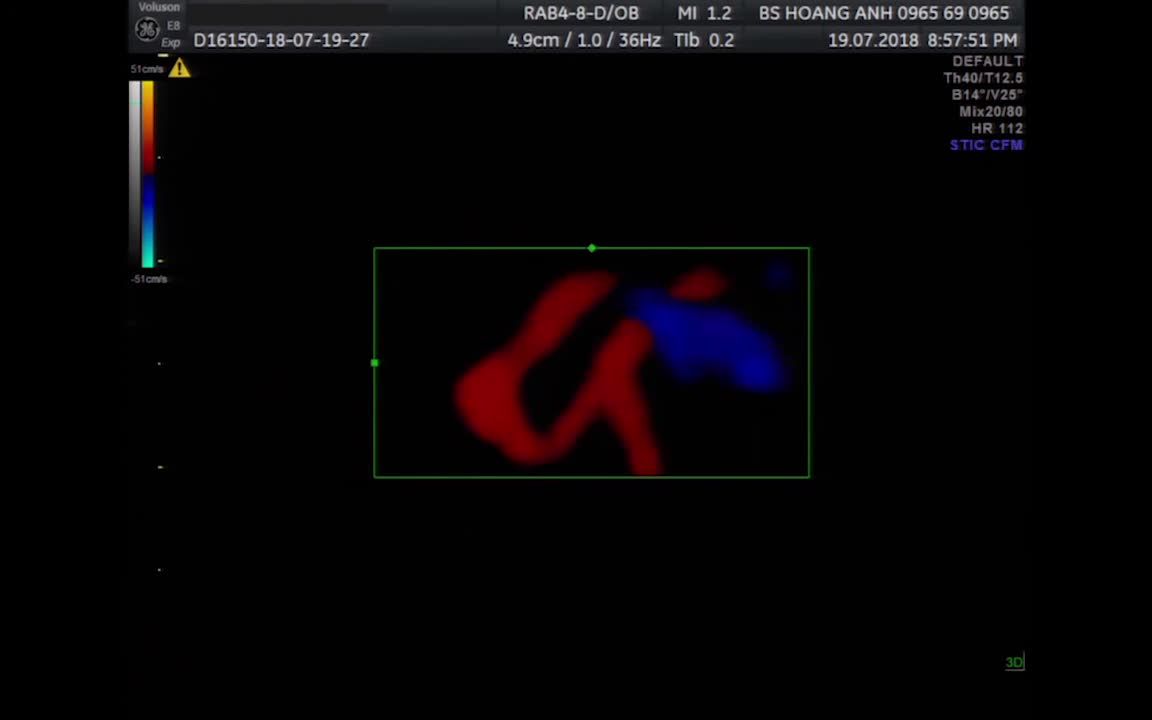Click the RAB4-8-D/OB probe label
The height and width of the screenshot is (720, 1152).
(581, 13)
